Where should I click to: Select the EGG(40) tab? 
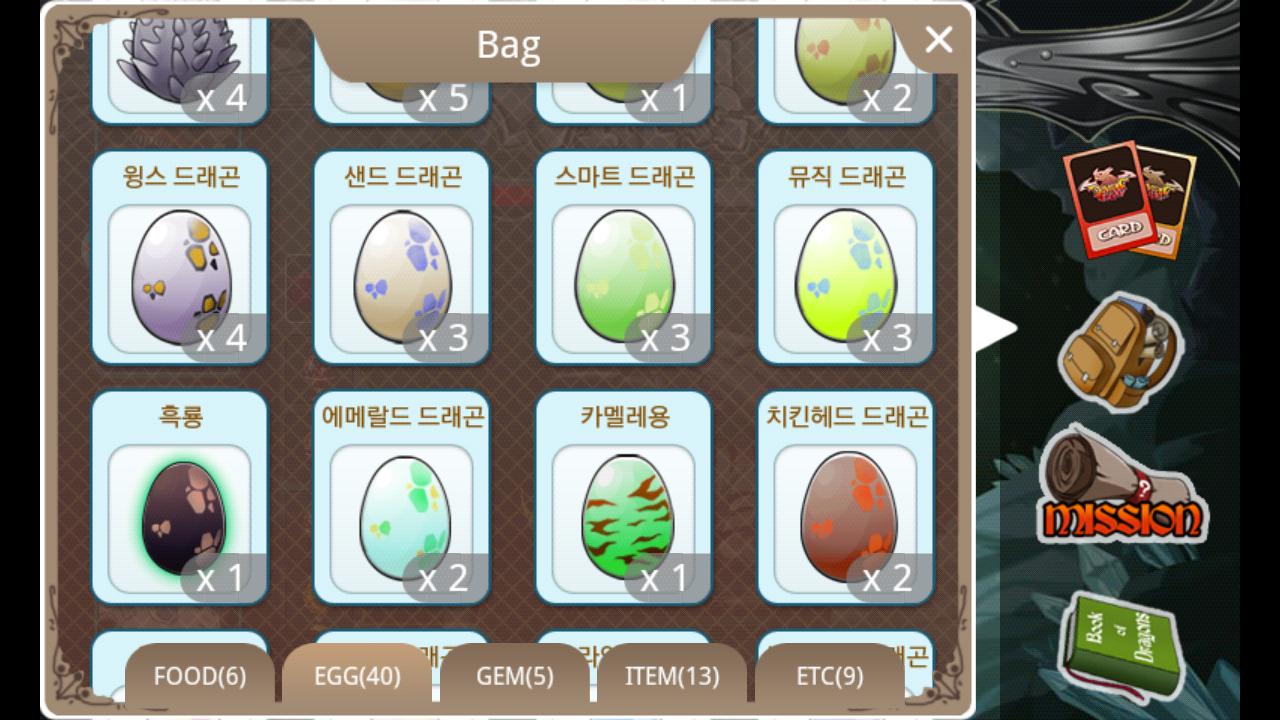357,676
